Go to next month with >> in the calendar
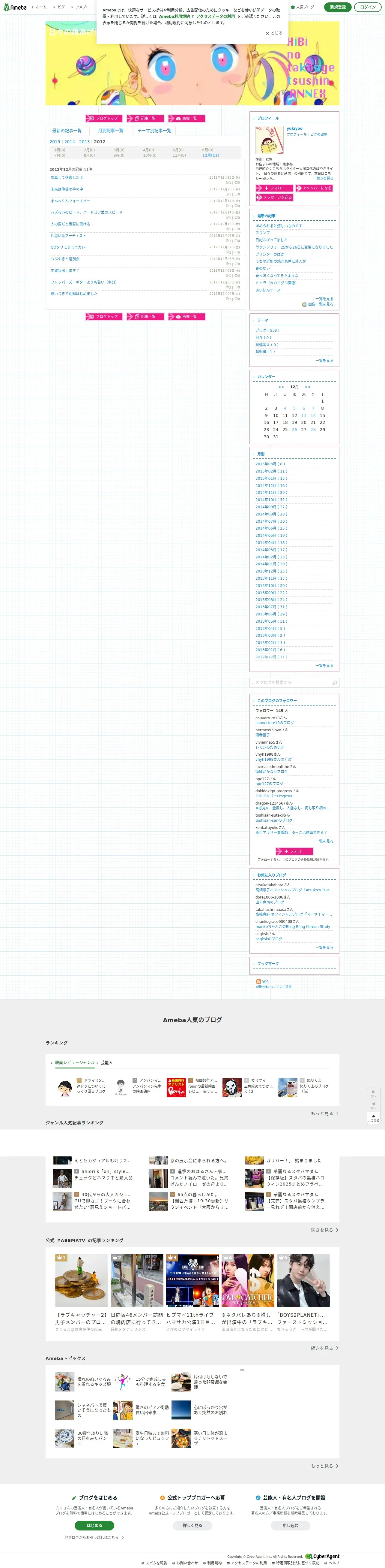Viewport: 385px width, 1568px height. 308,387
